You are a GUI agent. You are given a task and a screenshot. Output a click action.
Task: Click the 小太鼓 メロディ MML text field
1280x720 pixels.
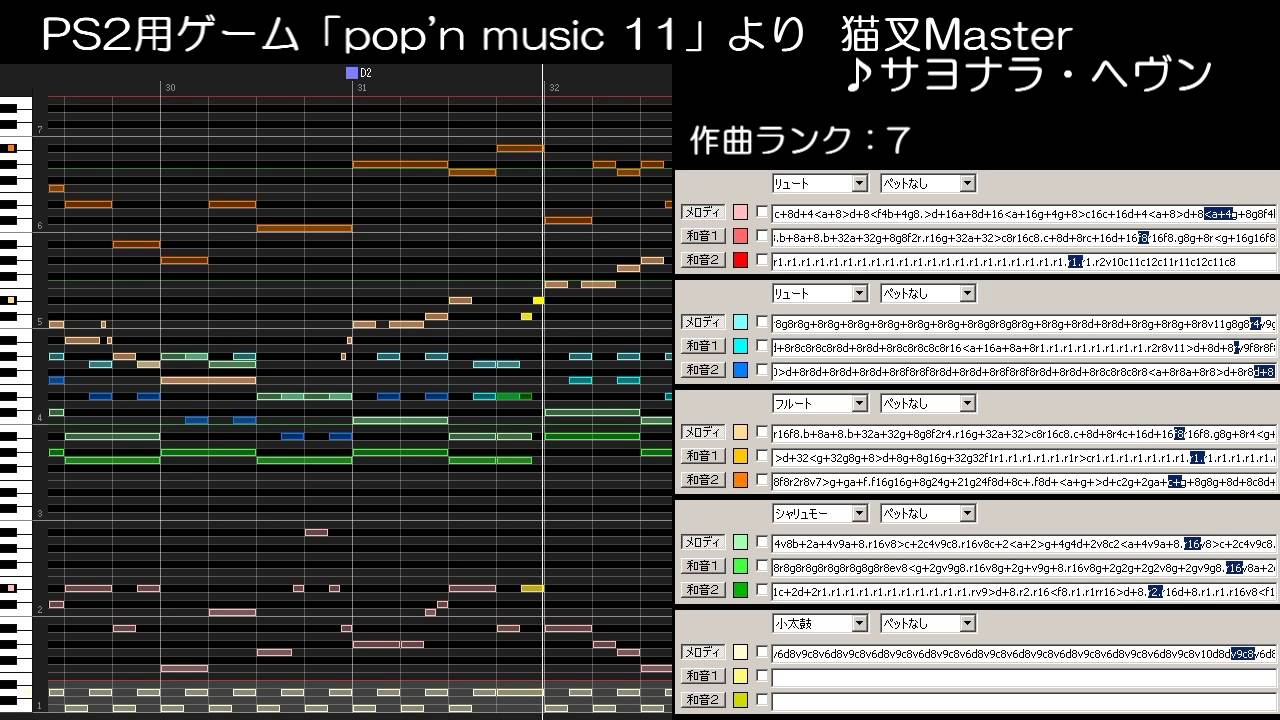pos(1025,653)
